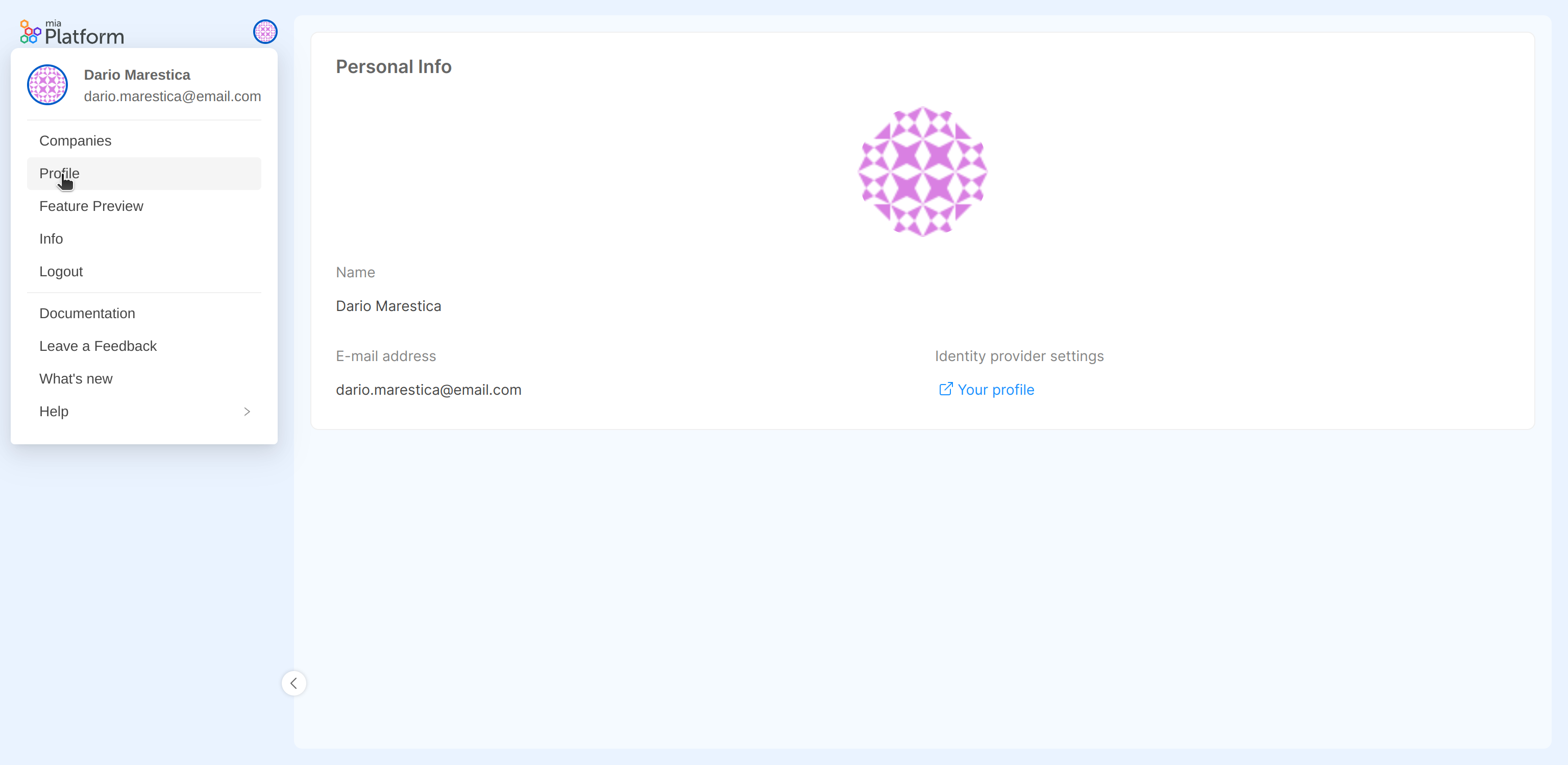Select Feature Preview from the menu
This screenshot has height=765, width=1568.
click(91, 206)
